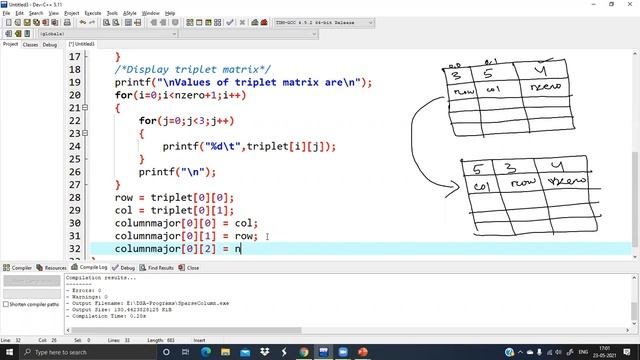Screen dimensions: 640x360
Task: Click the New file toolbar icon
Action: click(x=8, y=22)
